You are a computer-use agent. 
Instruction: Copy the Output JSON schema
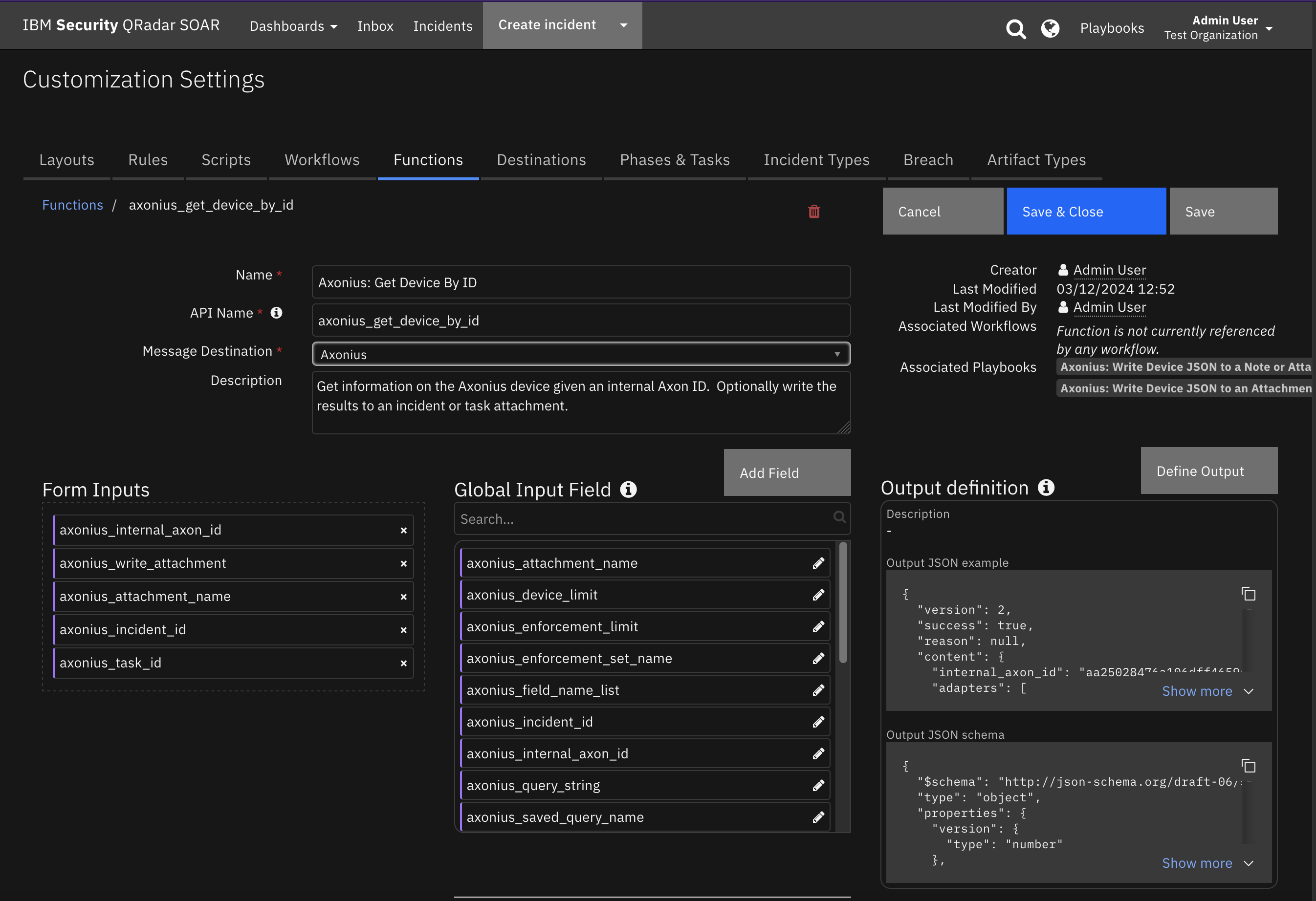(1249, 766)
